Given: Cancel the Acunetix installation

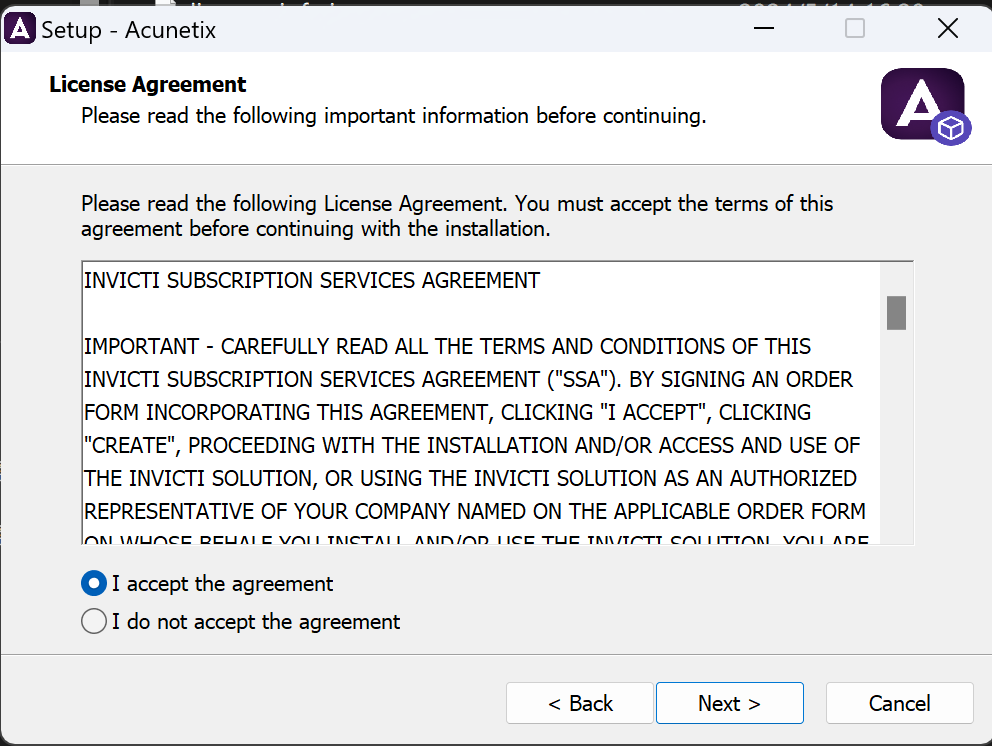Looking at the screenshot, I should 899,703.
